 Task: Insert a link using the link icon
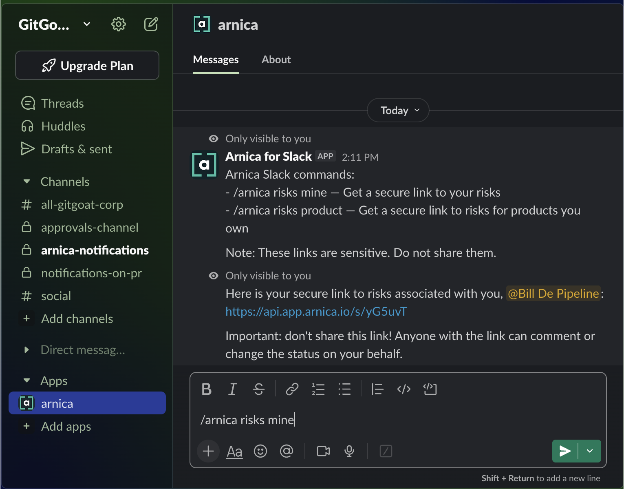tap(292, 389)
